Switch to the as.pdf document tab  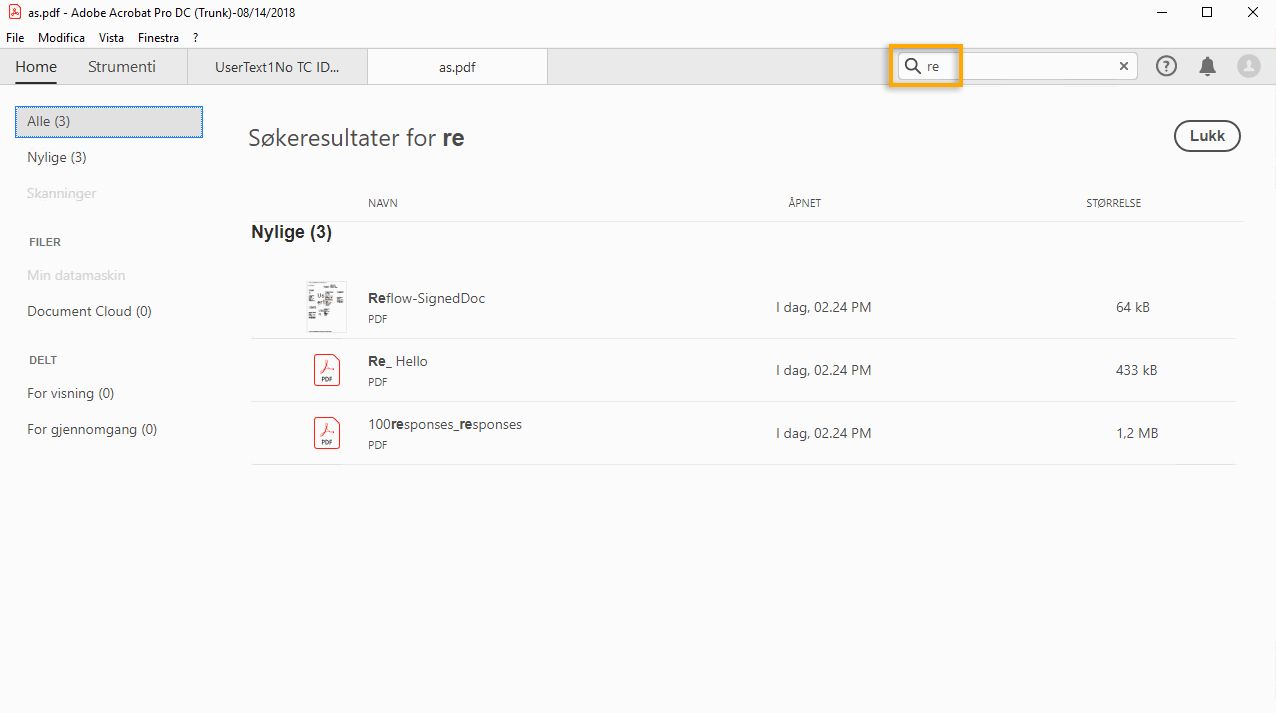(457, 67)
